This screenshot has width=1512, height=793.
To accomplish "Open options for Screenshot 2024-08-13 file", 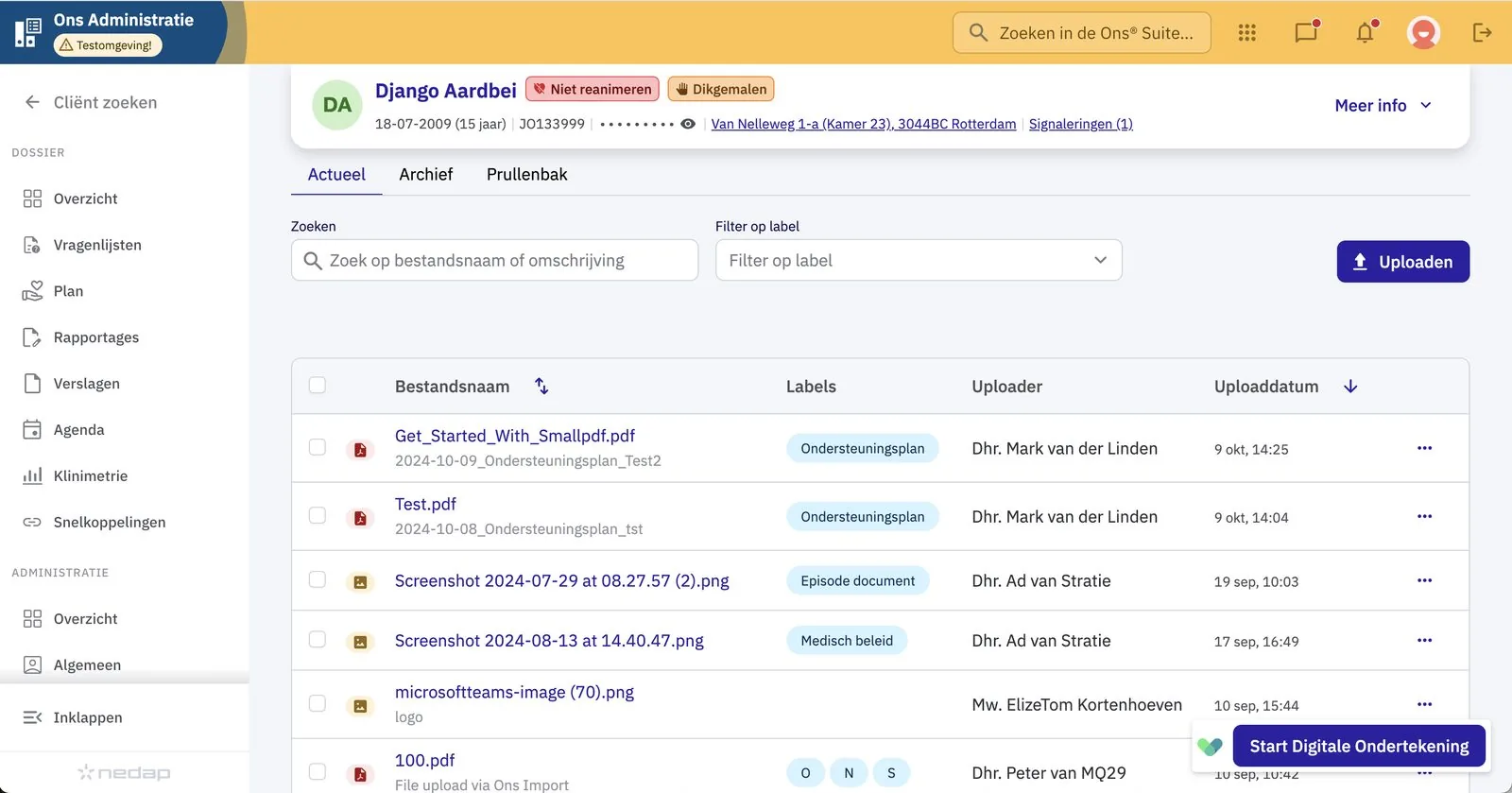I will 1424,641.
